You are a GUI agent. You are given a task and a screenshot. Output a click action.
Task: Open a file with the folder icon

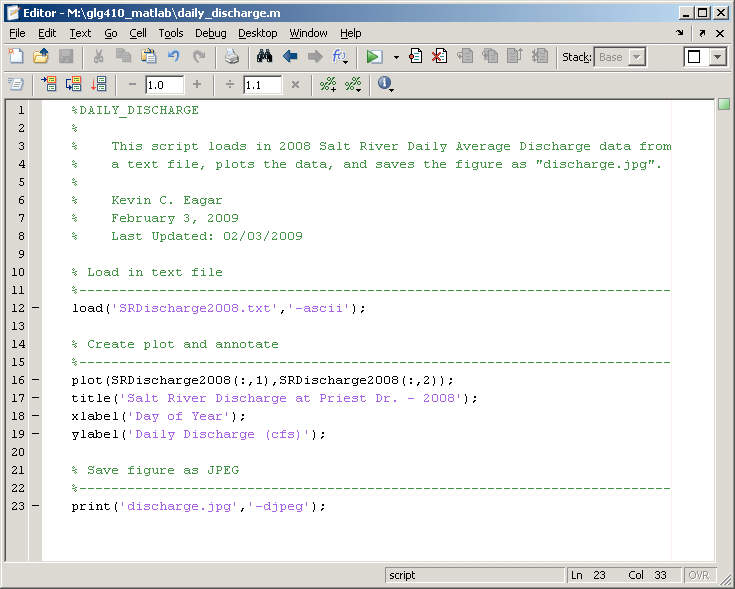(x=41, y=56)
